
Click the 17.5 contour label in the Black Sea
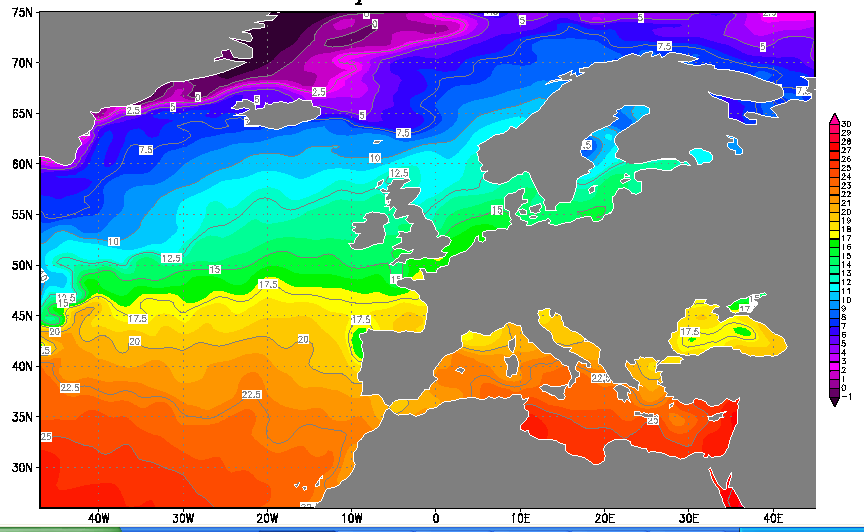tap(689, 331)
